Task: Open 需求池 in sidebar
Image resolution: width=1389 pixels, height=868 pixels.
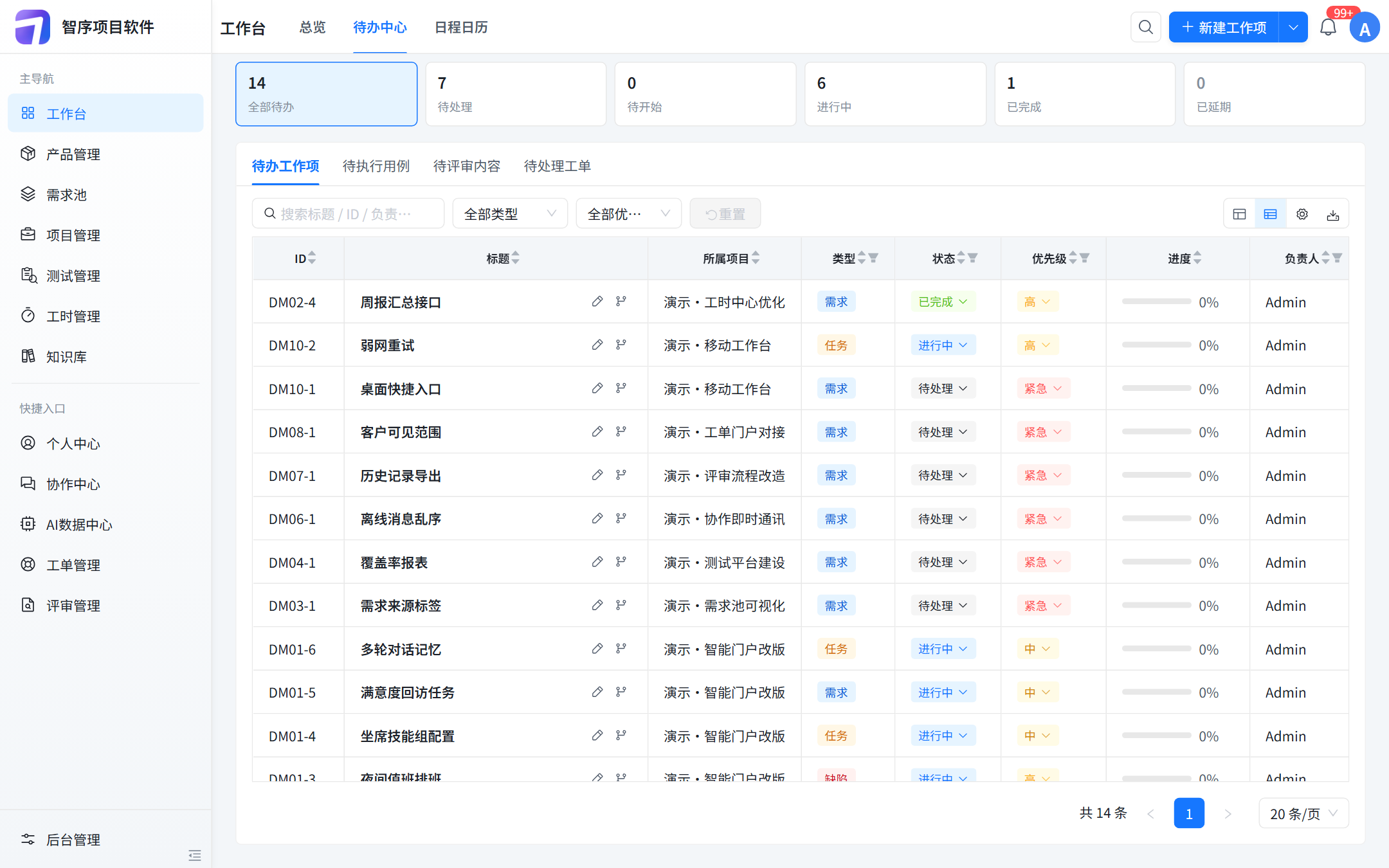Action: [105, 194]
